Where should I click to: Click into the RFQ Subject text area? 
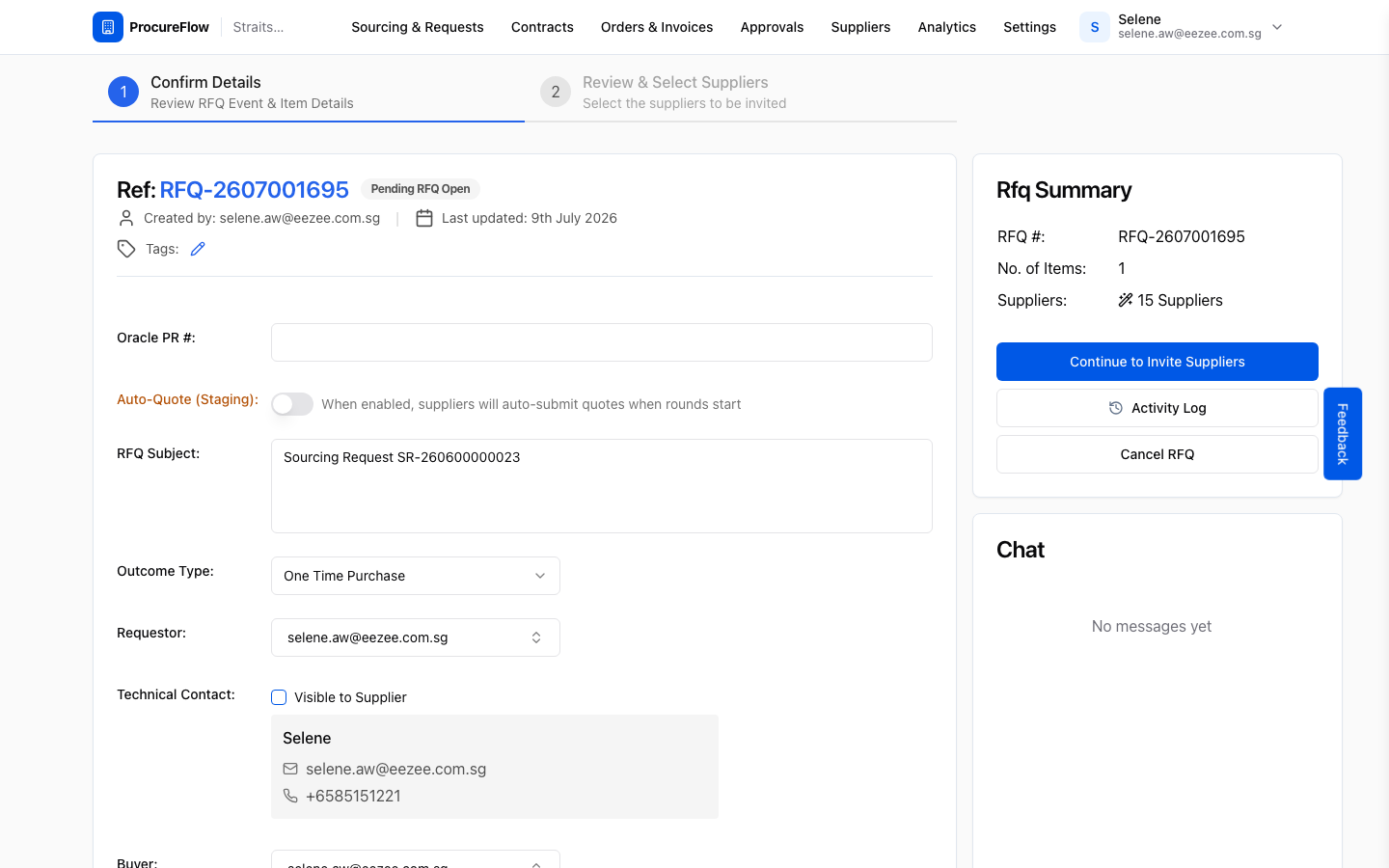[602, 486]
